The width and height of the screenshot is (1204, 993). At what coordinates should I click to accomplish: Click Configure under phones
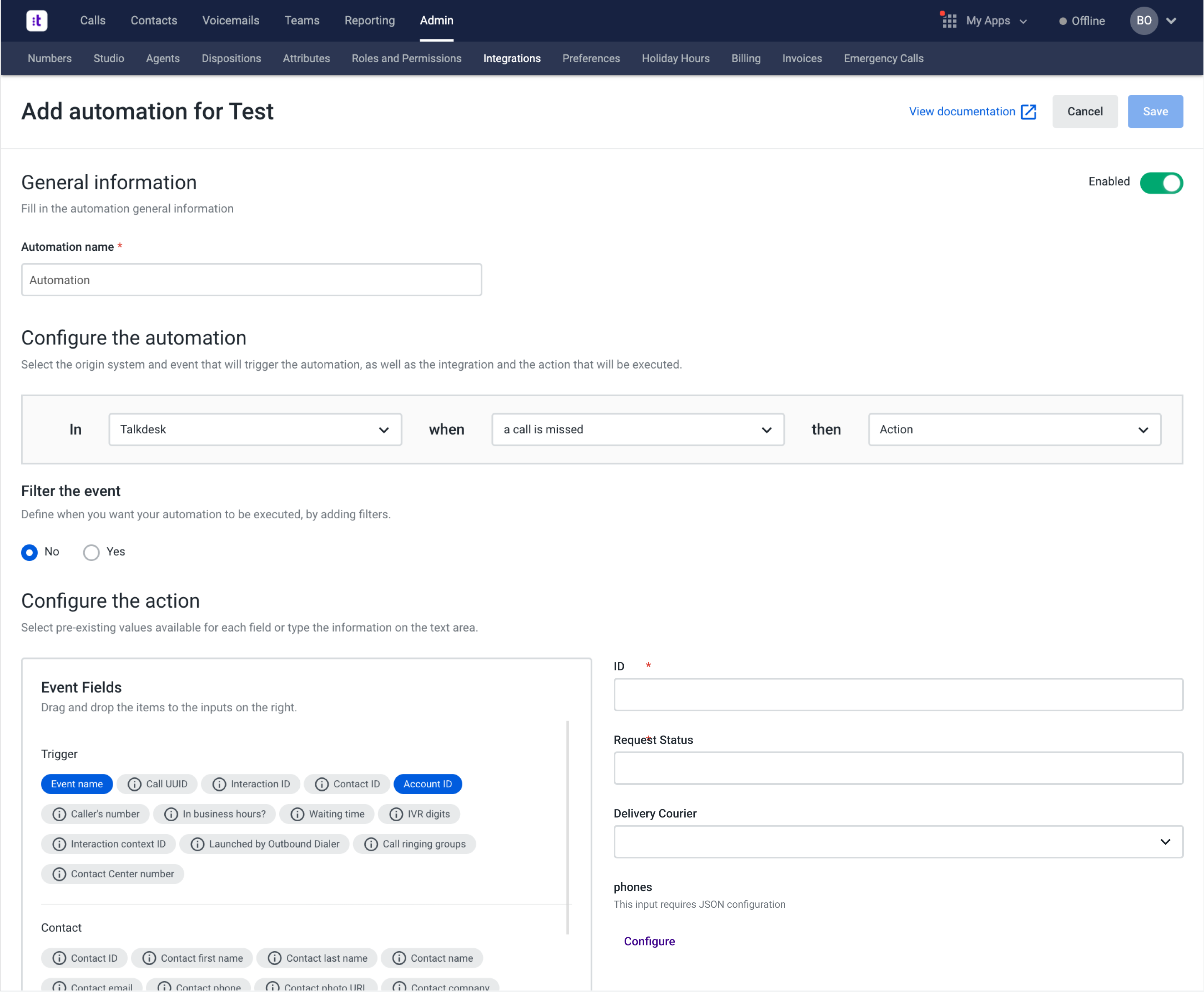(x=649, y=941)
